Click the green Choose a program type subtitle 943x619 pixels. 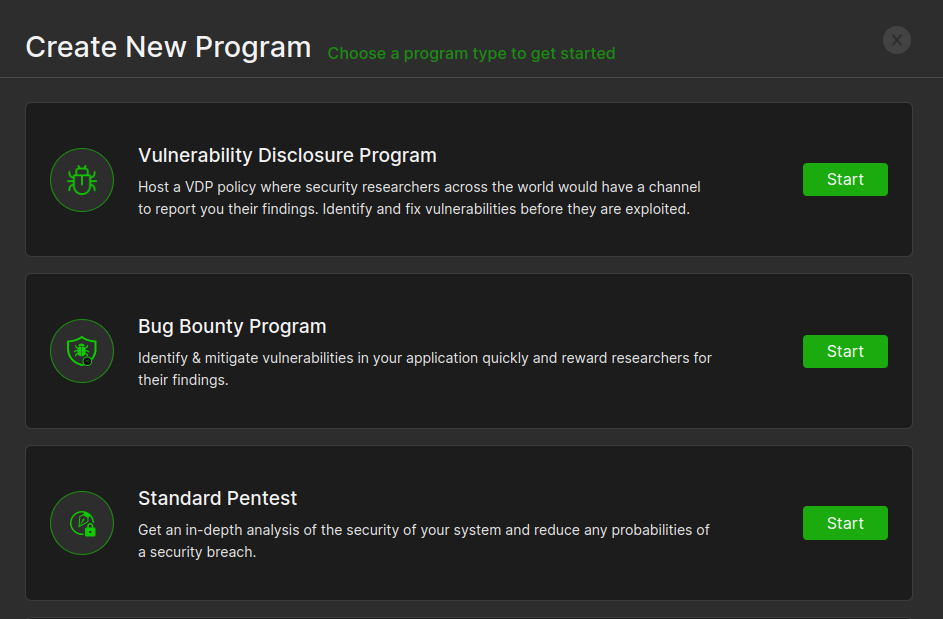471,53
